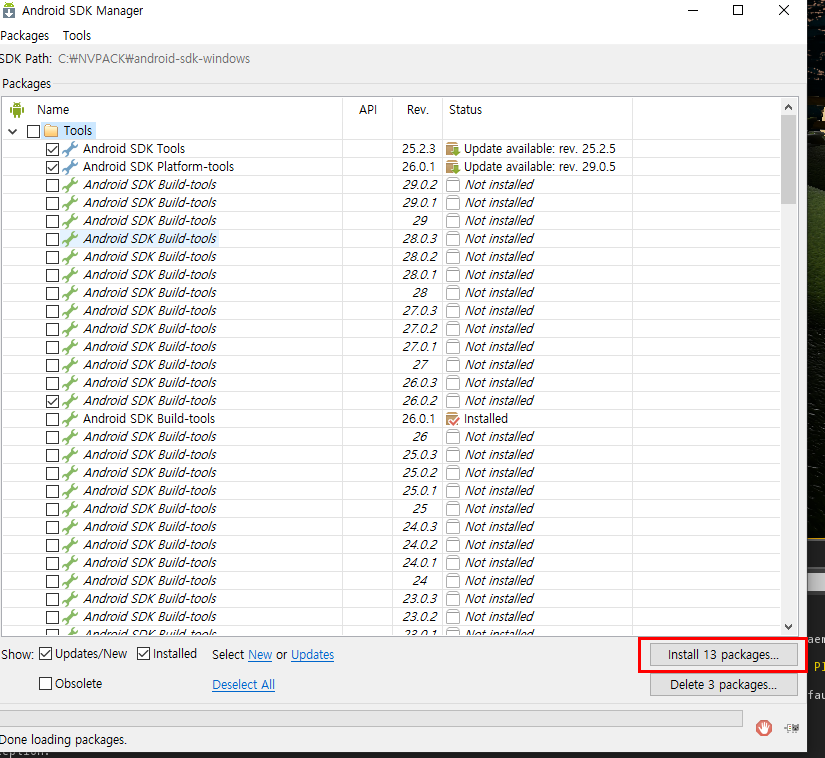This screenshot has height=758, width=825.
Task: Click green wrench icon of Build-tools 27.0.3
Action: (70, 311)
